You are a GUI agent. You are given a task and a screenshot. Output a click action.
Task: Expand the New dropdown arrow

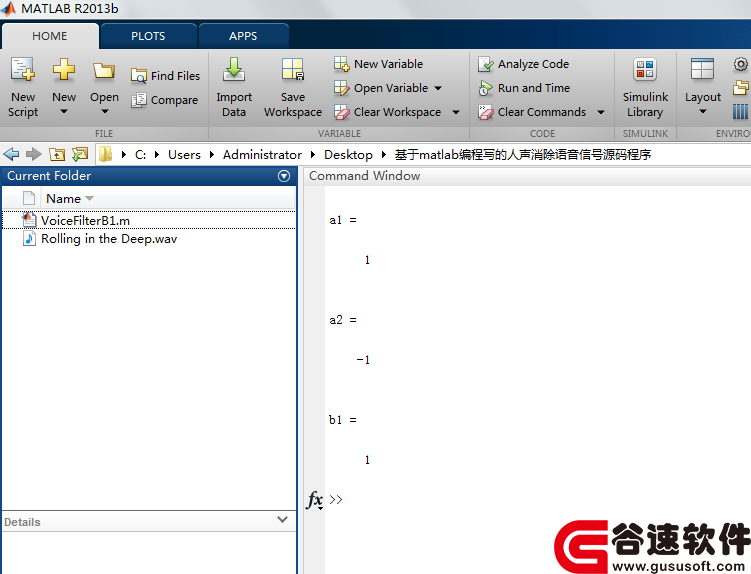pyautogui.click(x=64, y=112)
